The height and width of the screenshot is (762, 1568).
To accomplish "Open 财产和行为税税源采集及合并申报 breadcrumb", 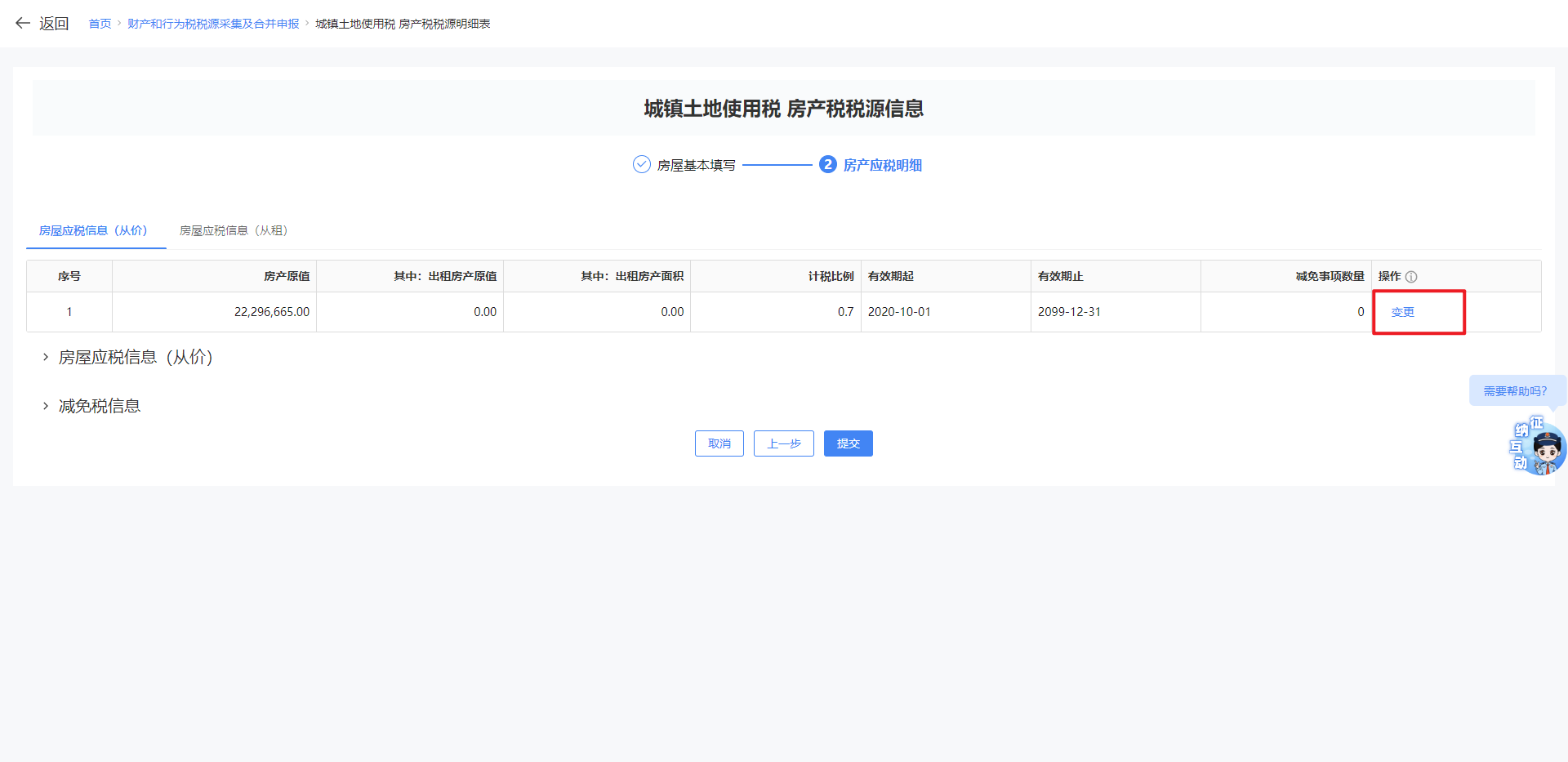I will [x=213, y=24].
